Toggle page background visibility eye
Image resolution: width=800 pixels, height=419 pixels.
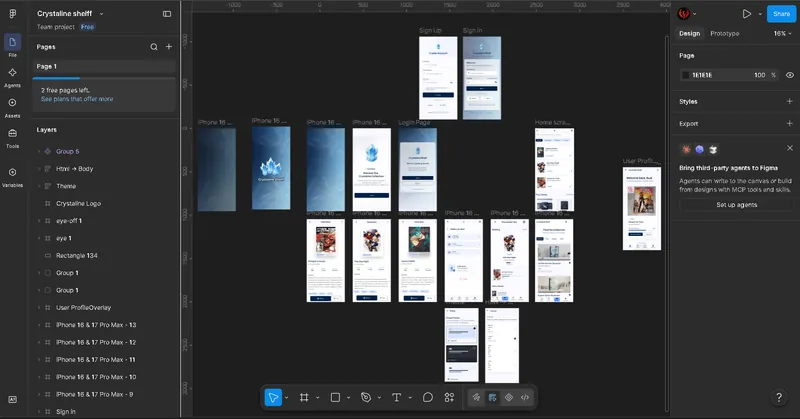point(790,75)
